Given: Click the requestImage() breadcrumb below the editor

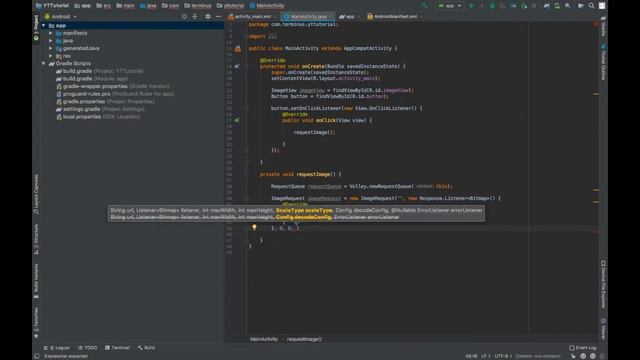Looking at the screenshot, I should pos(304,339).
